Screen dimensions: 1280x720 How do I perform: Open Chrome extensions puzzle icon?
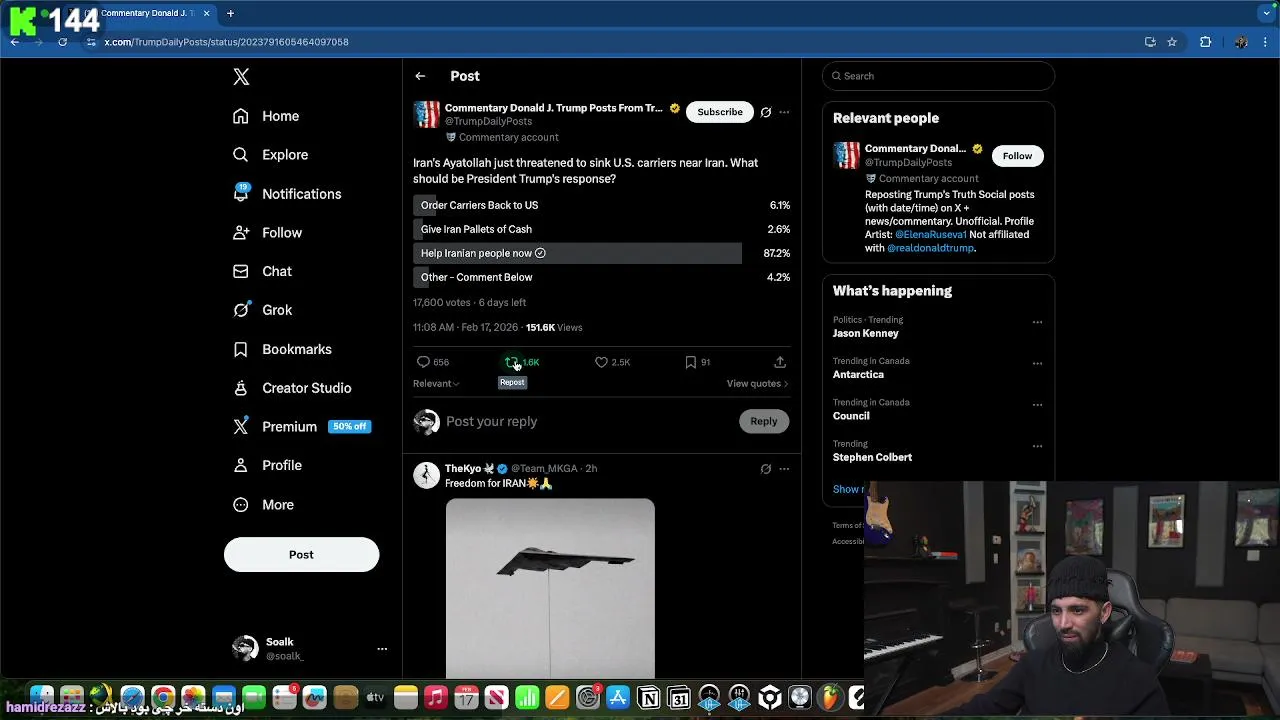1205,42
